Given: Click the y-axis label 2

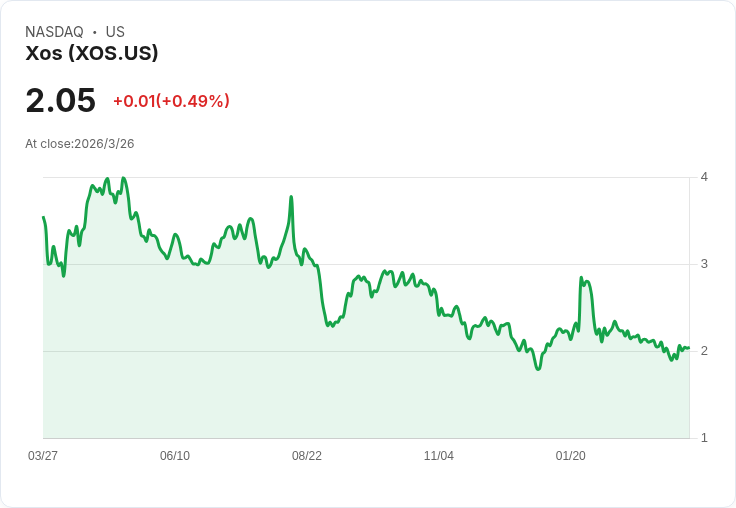Looking at the screenshot, I should pos(704,351).
